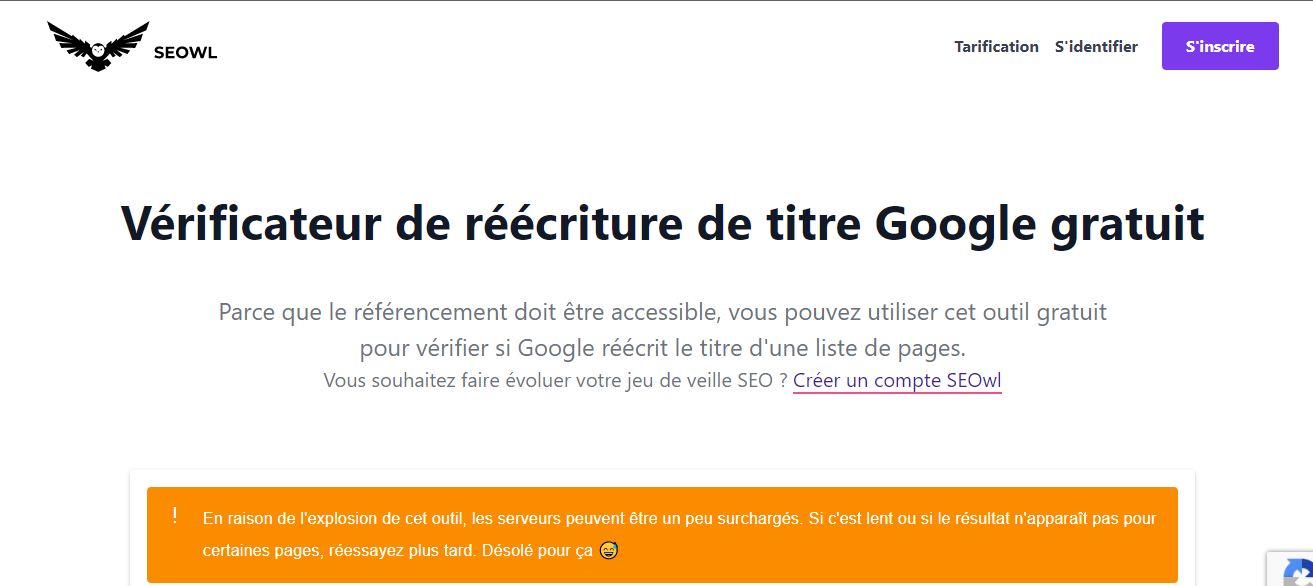Click the orange server overload warning banner
Image resolution: width=1313 pixels, height=586 pixels.
click(662, 535)
